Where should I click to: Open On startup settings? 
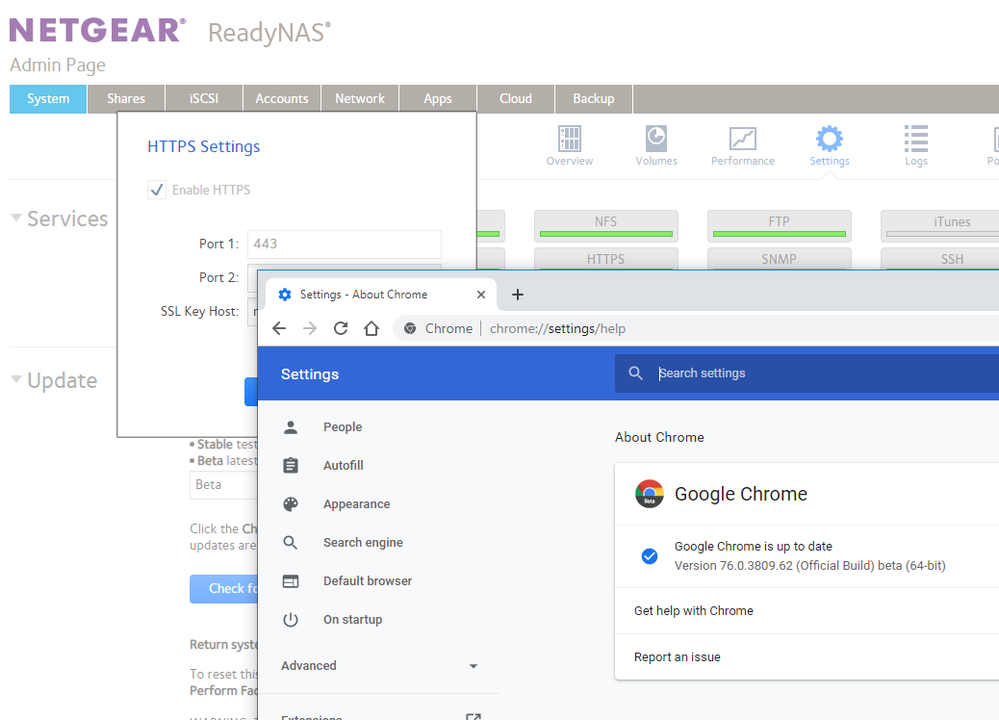coord(353,619)
